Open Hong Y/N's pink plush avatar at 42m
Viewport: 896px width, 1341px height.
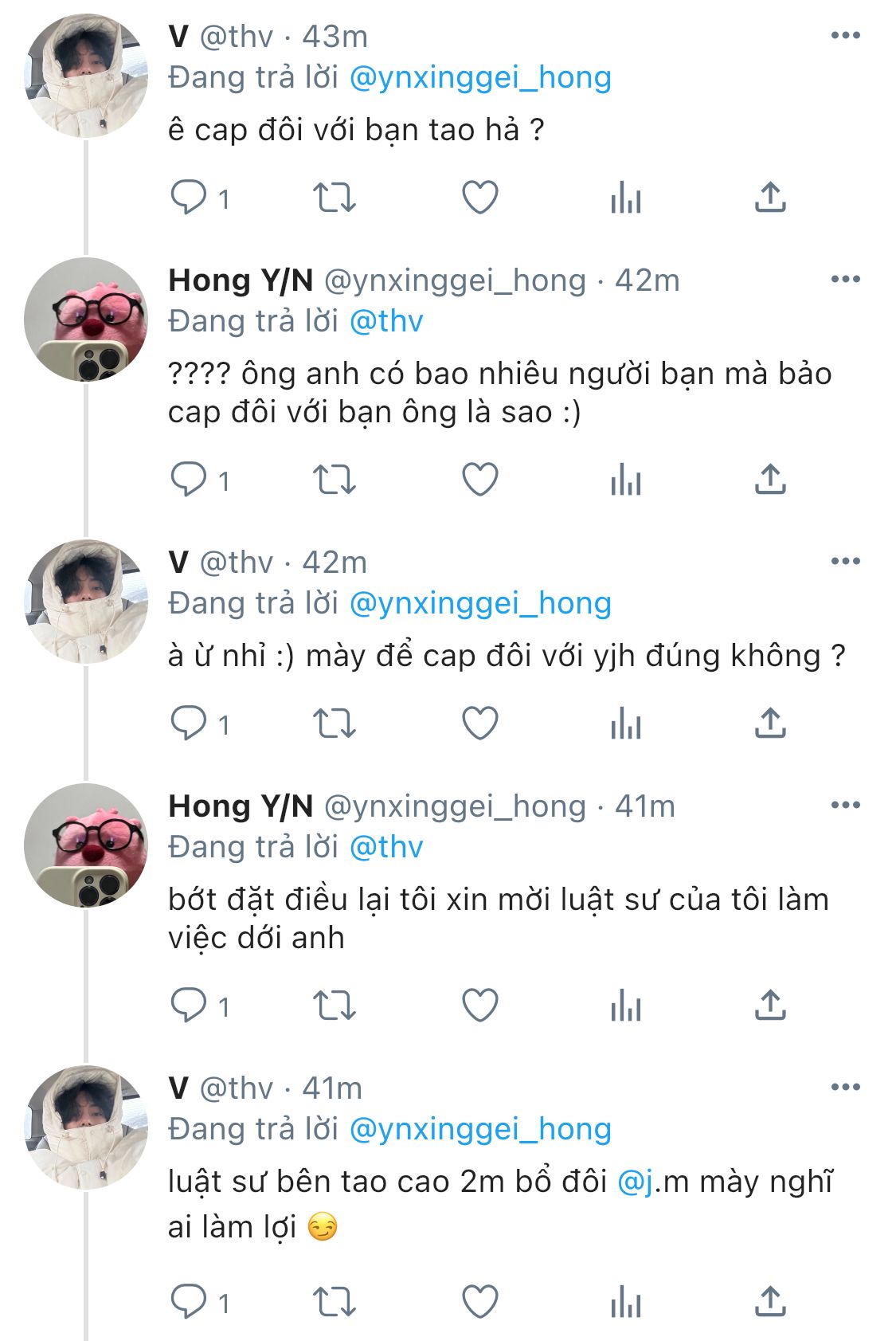[86, 320]
